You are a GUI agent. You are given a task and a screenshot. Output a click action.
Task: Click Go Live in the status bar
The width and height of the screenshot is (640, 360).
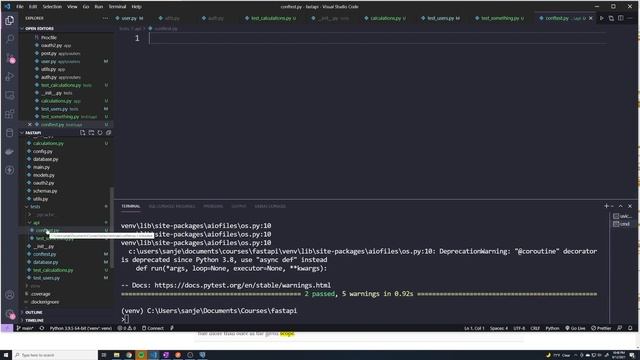click(x=575, y=328)
